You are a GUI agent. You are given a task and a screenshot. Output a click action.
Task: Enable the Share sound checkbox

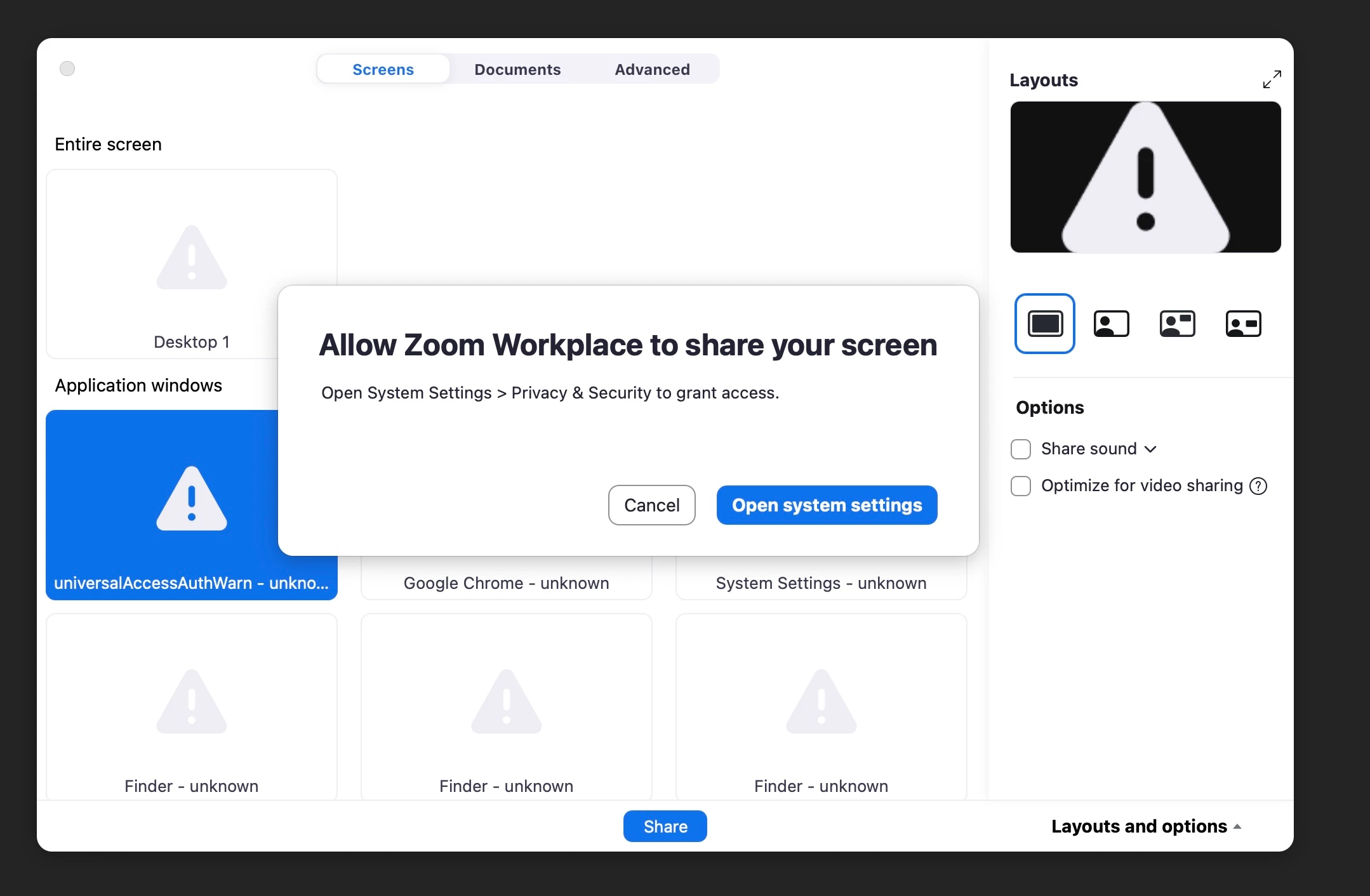click(1021, 449)
